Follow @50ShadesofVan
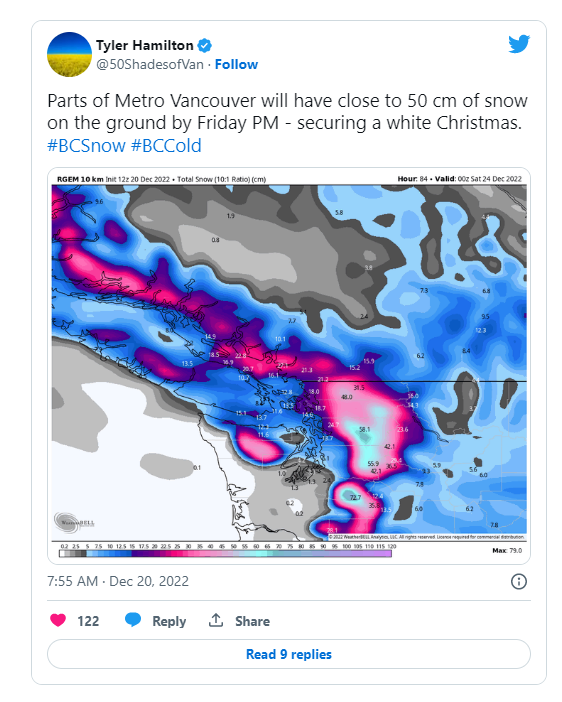This screenshot has width=562, height=702. pos(236,64)
